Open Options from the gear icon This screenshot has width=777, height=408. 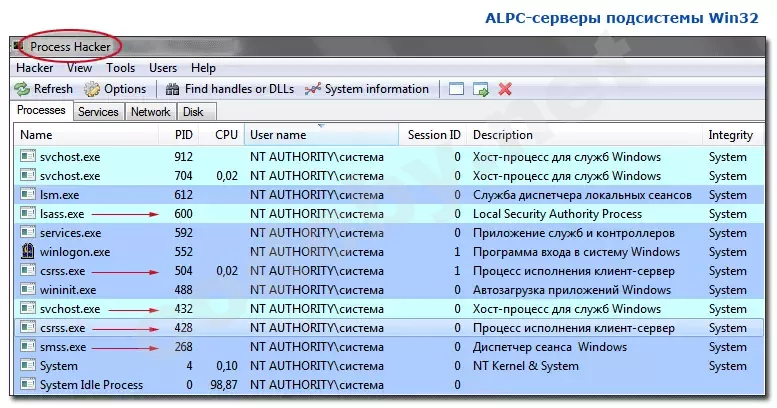[92, 89]
